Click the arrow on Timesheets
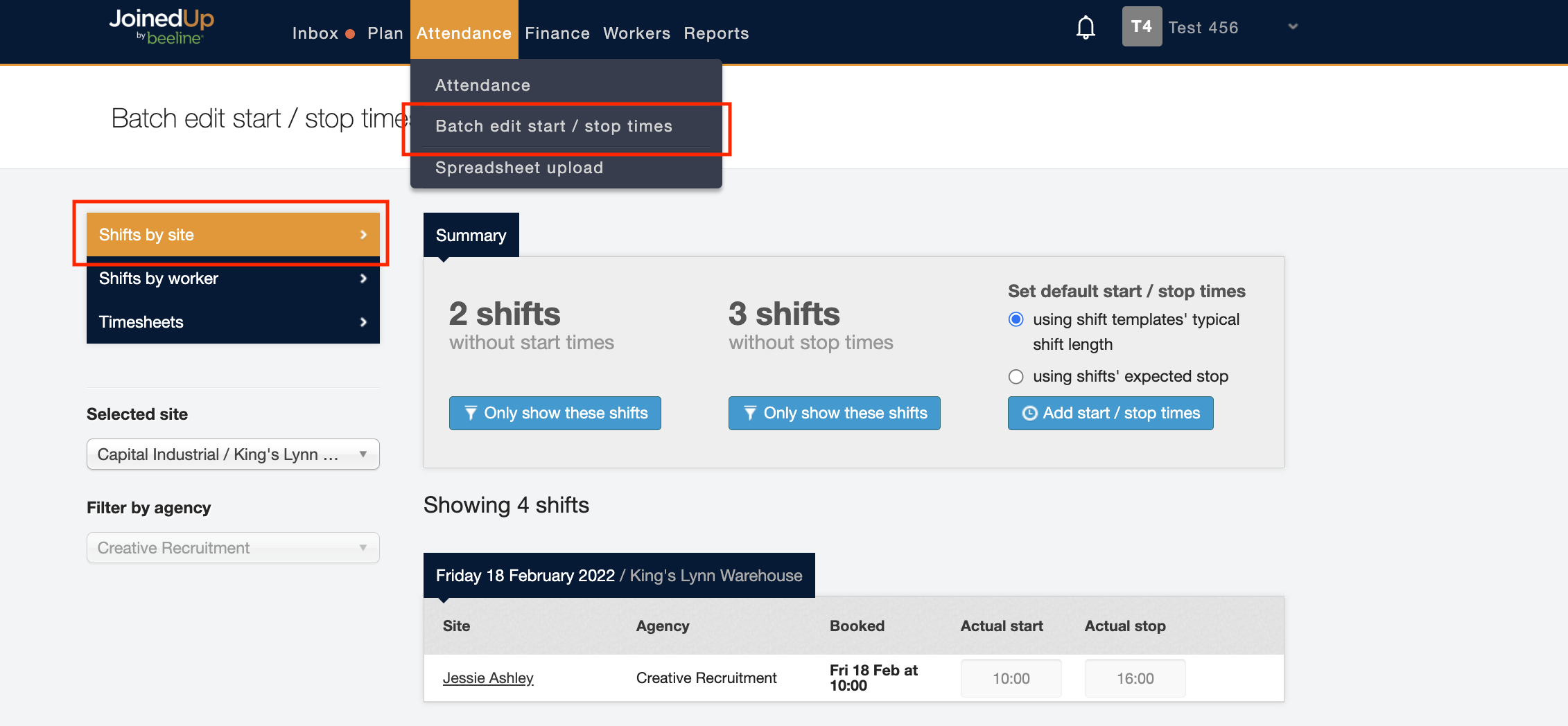This screenshot has width=1568, height=726. [x=363, y=322]
